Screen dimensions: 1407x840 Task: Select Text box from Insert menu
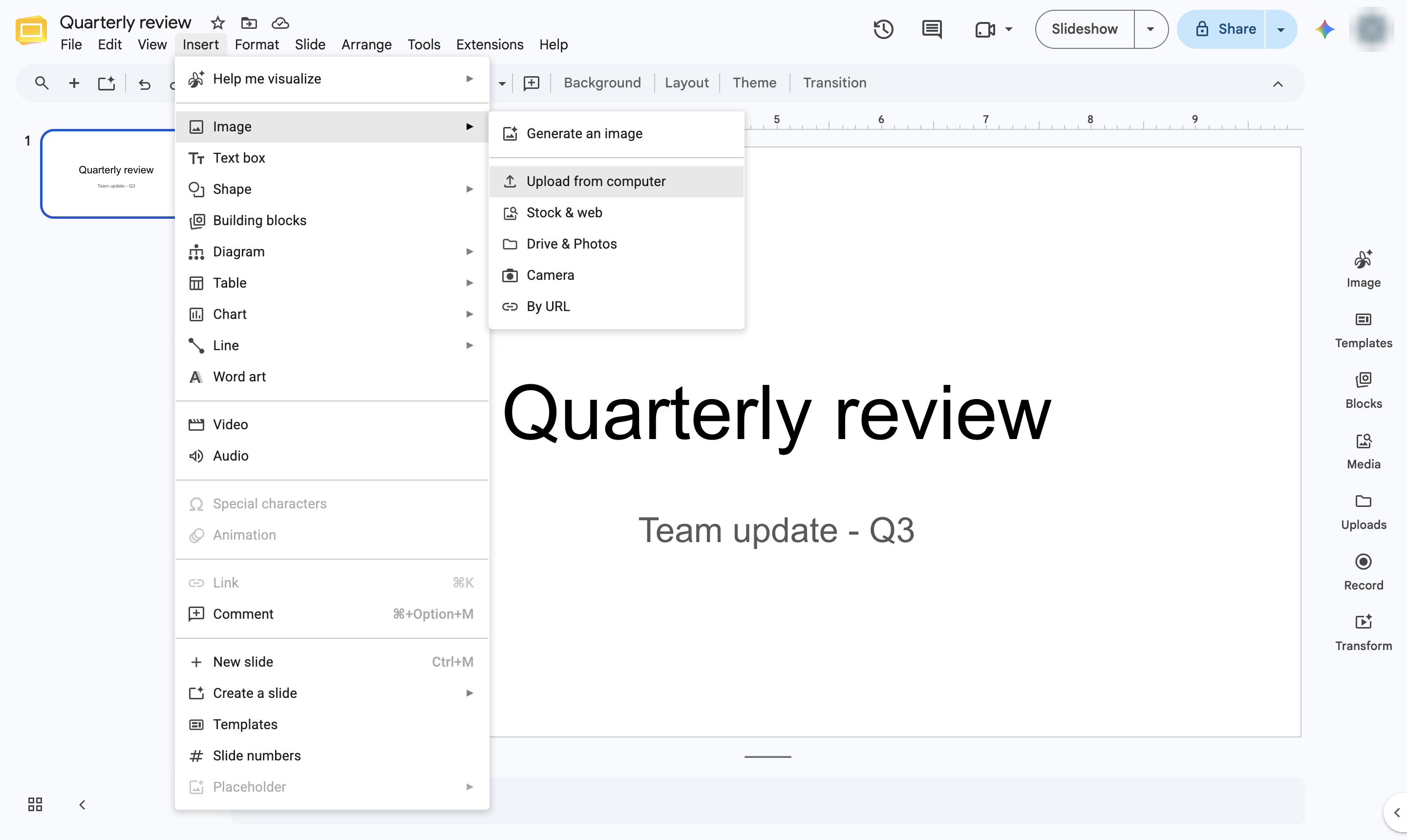coord(332,158)
